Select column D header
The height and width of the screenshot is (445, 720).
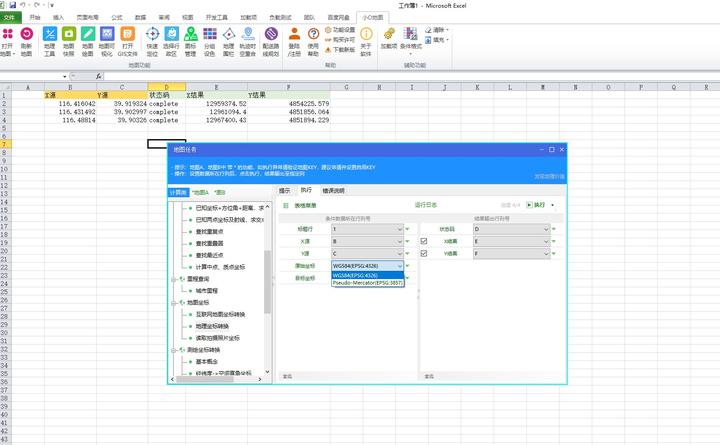[167, 87]
